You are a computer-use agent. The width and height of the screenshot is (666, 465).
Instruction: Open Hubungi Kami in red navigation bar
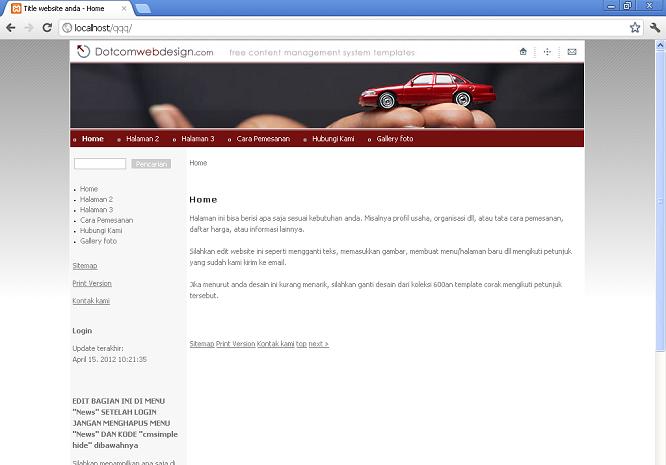[x=333, y=139]
